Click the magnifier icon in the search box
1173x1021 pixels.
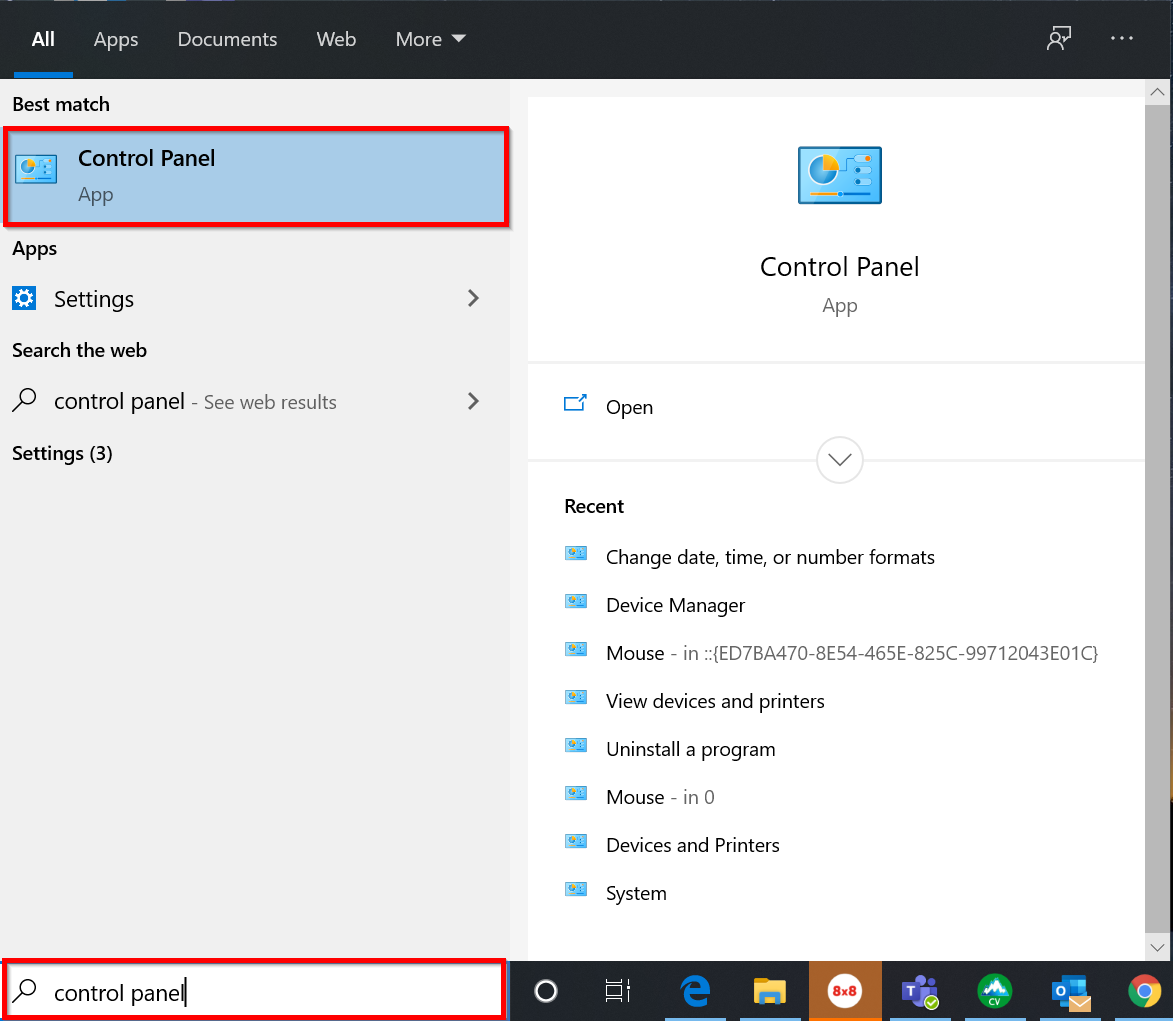pos(24,990)
